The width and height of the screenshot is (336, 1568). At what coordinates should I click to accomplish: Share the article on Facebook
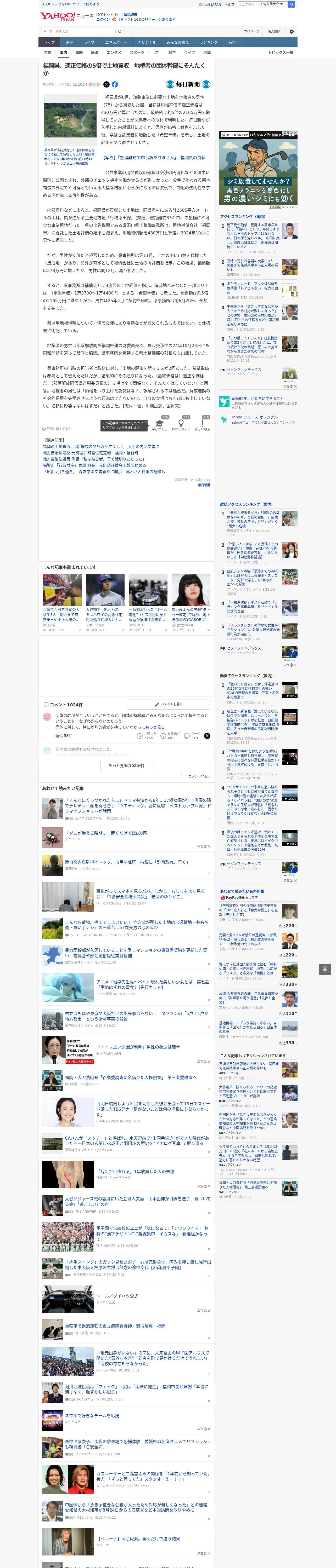tap(115, 85)
